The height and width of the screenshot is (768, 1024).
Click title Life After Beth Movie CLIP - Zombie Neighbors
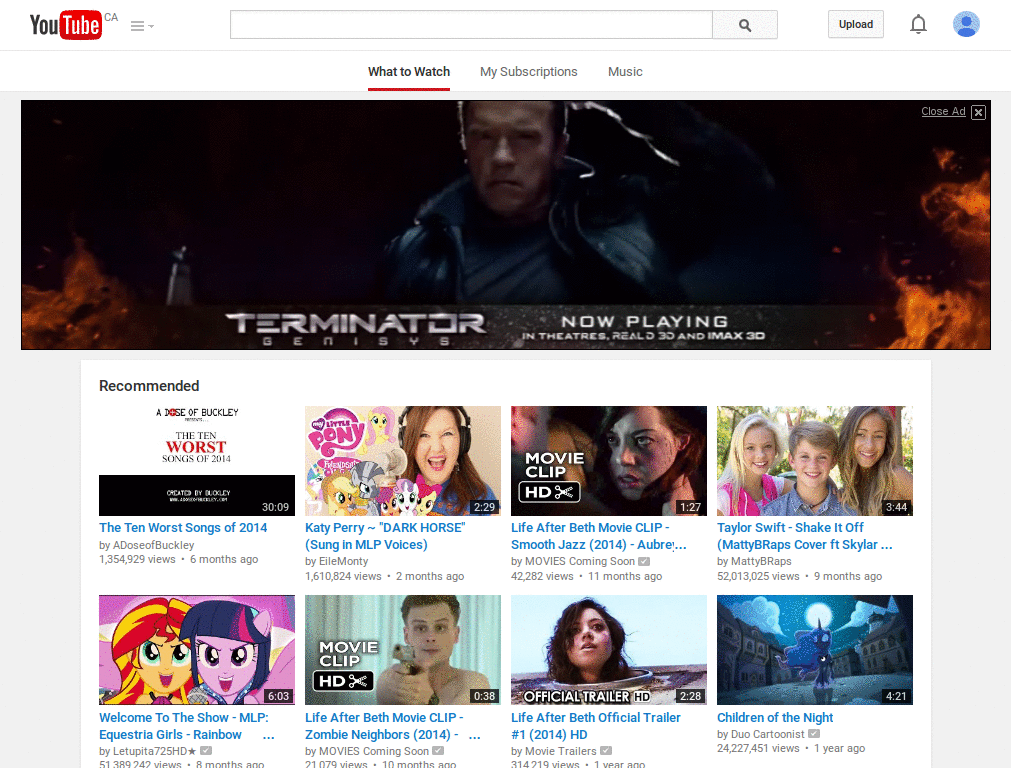point(392,726)
